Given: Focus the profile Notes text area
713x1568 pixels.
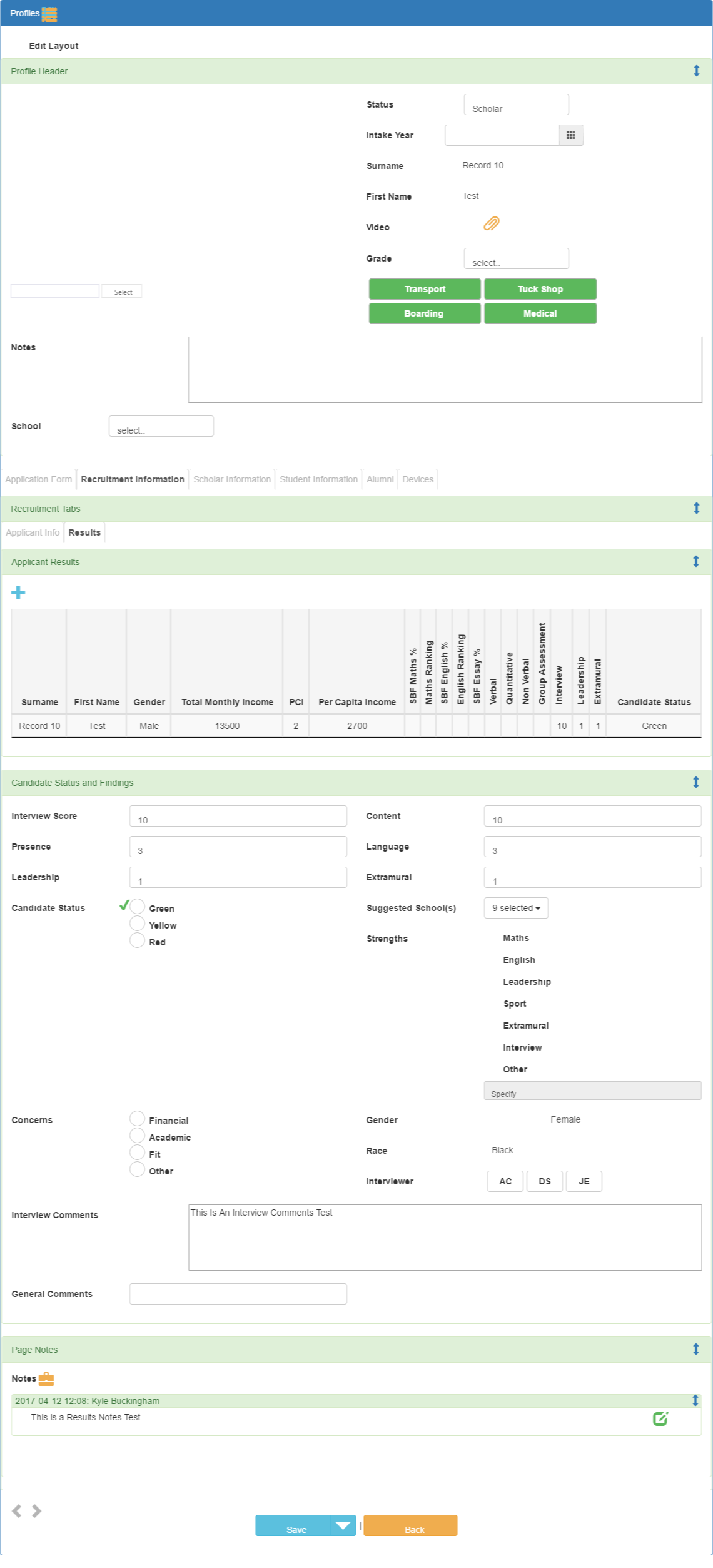Looking at the screenshot, I should tap(445, 370).
